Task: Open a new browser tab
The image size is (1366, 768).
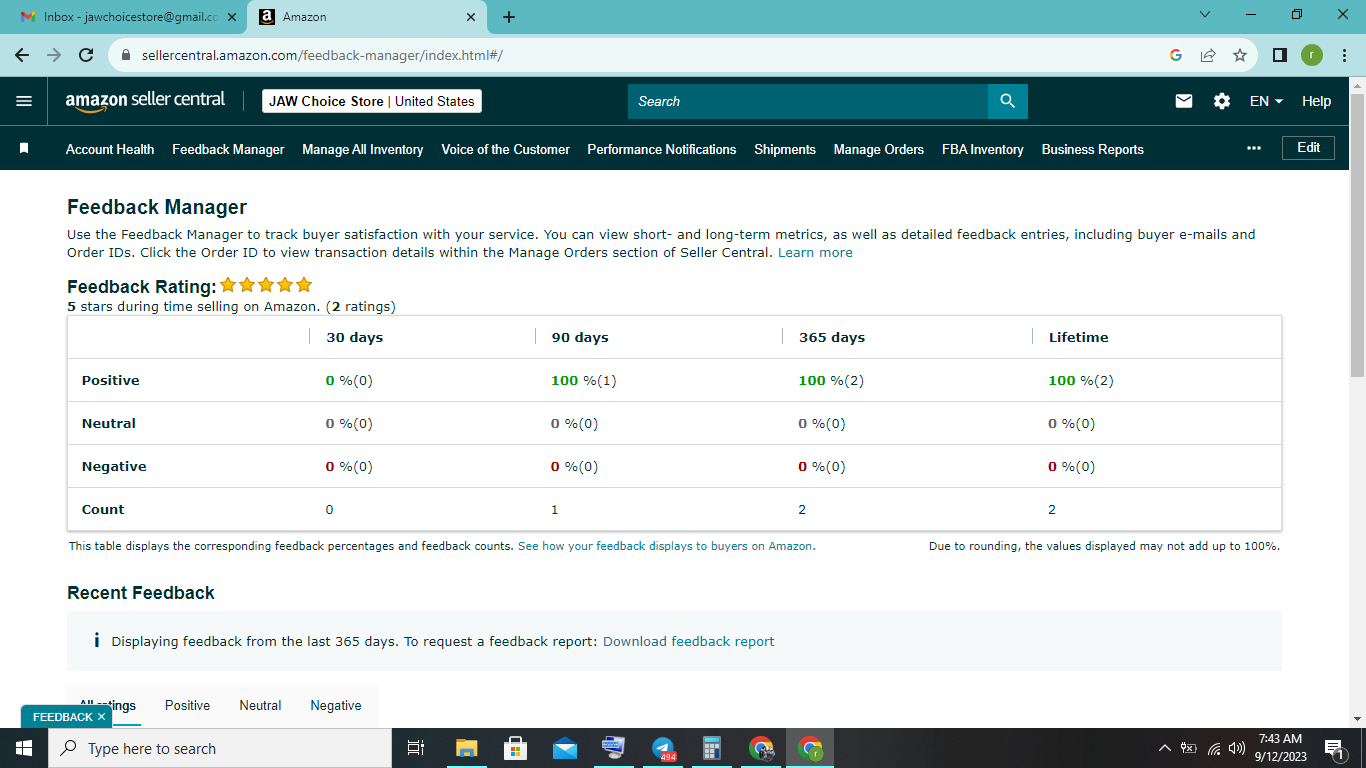Action: (x=509, y=17)
